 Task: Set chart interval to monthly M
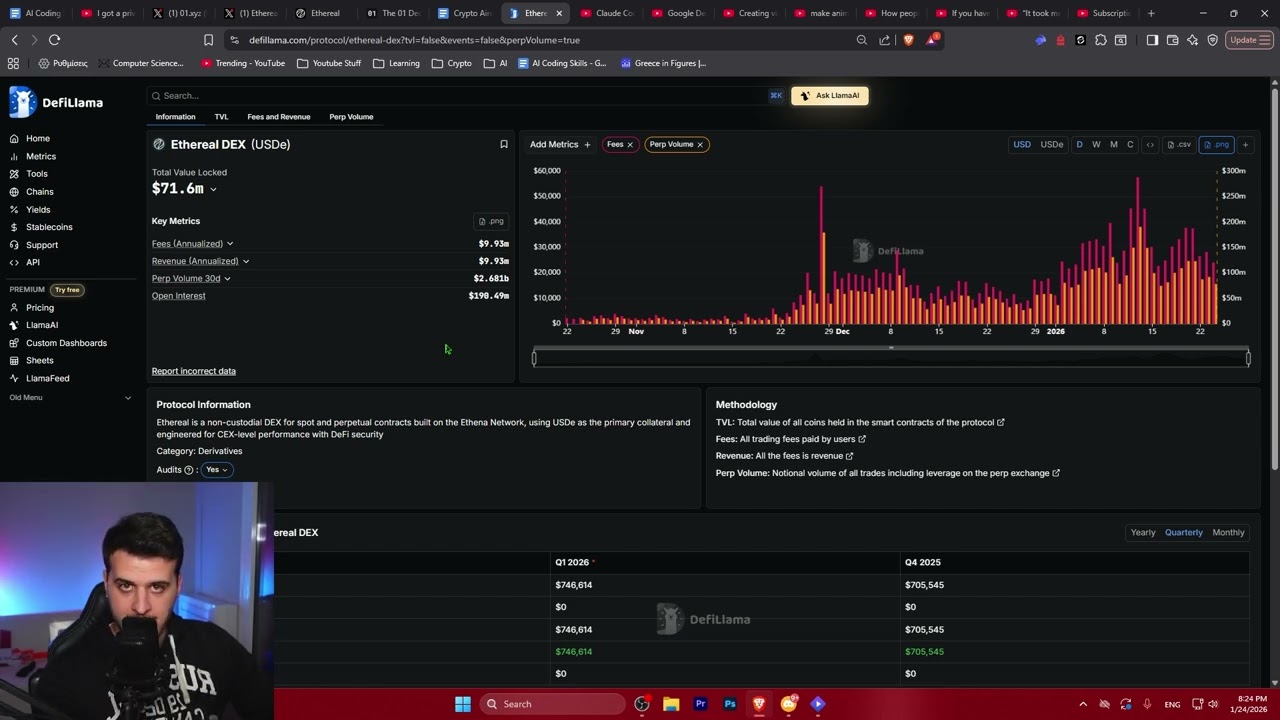point(1113,144)
